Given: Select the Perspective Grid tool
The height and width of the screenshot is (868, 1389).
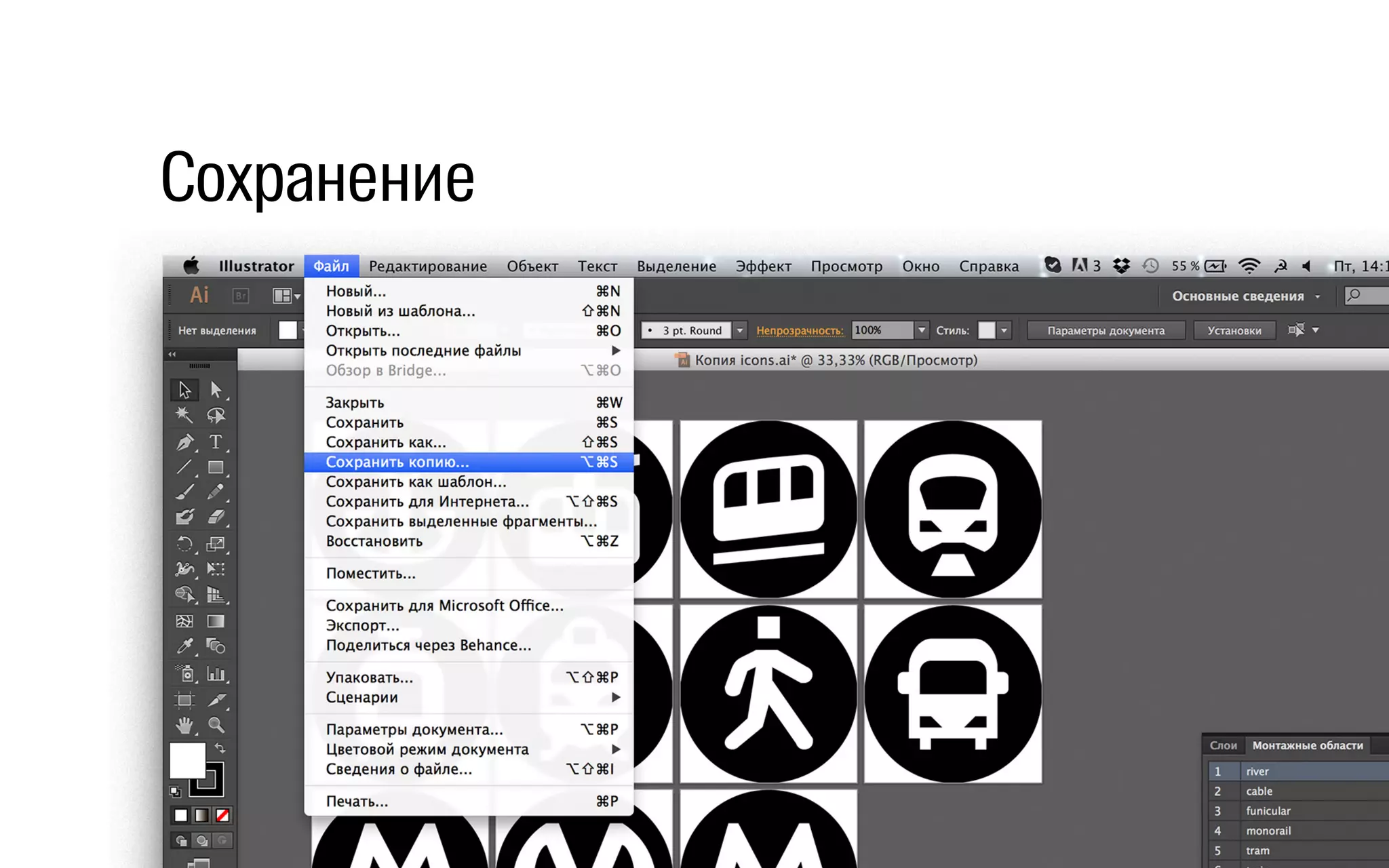Looking at the screenshot, I should 216,595.
